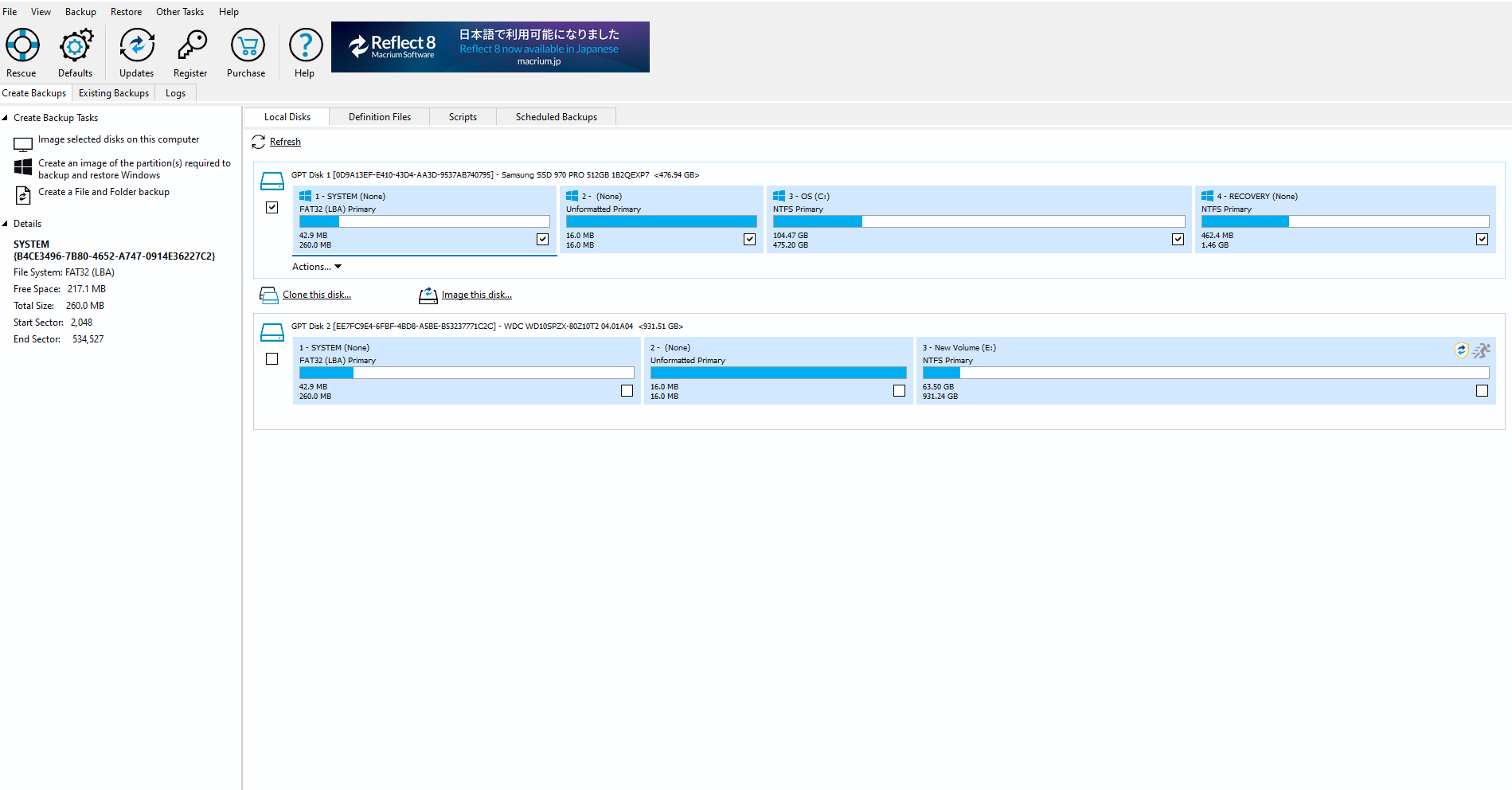Open the Defaults settings gear icon
This screenshot has height=790, width=1512.
(x=76, y=45)
